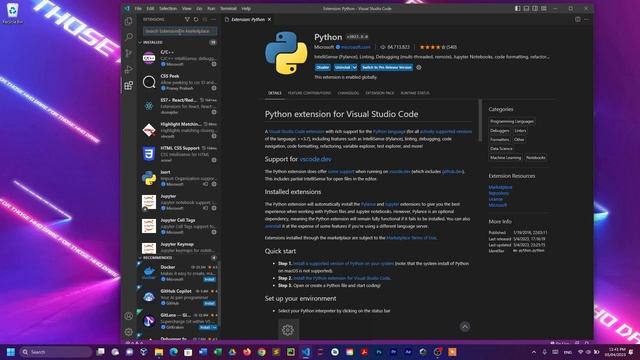
Task: Split the editor right
Action: pyautogui.click(x=578, y=19)
